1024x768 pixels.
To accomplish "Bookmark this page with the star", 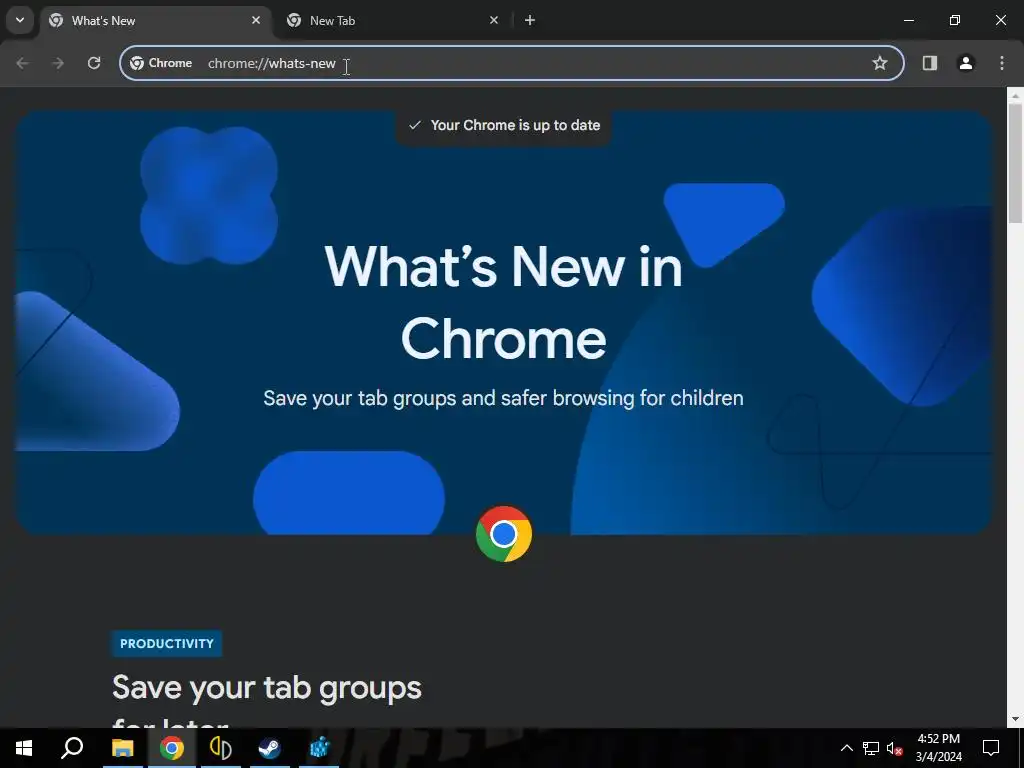I will point(880,63).
